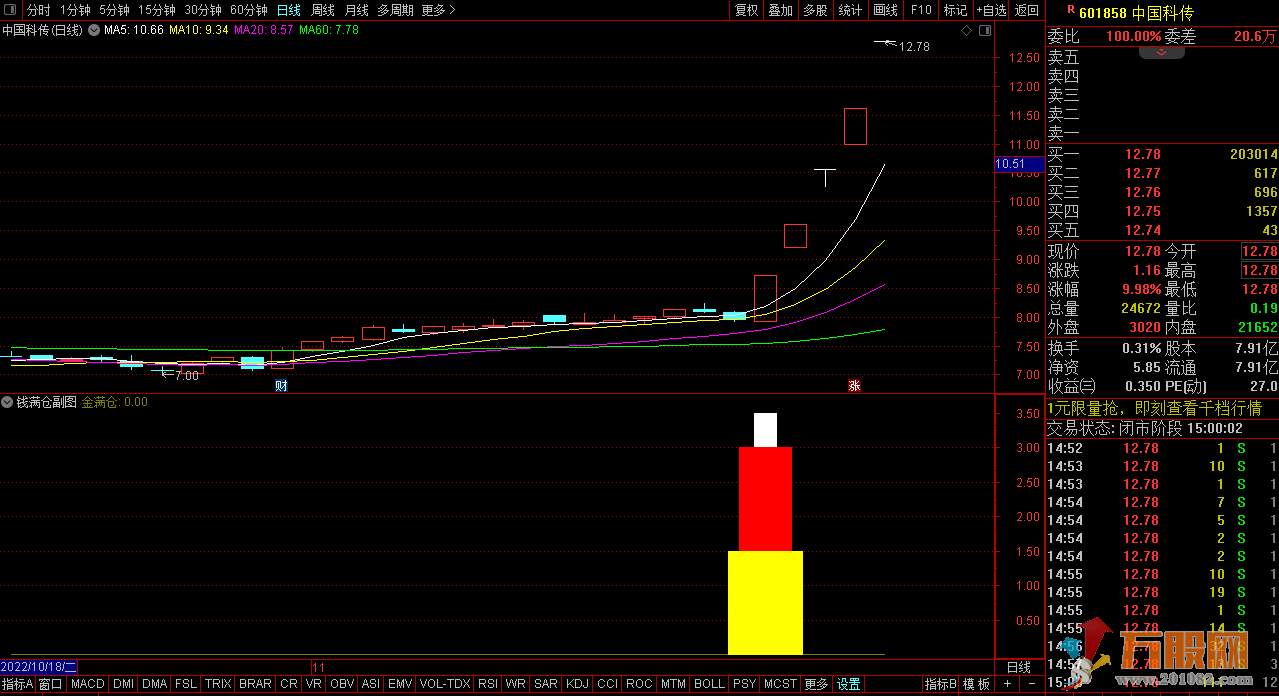Select the DMA indicator
1279x696 pixels.
coord(154,684)
